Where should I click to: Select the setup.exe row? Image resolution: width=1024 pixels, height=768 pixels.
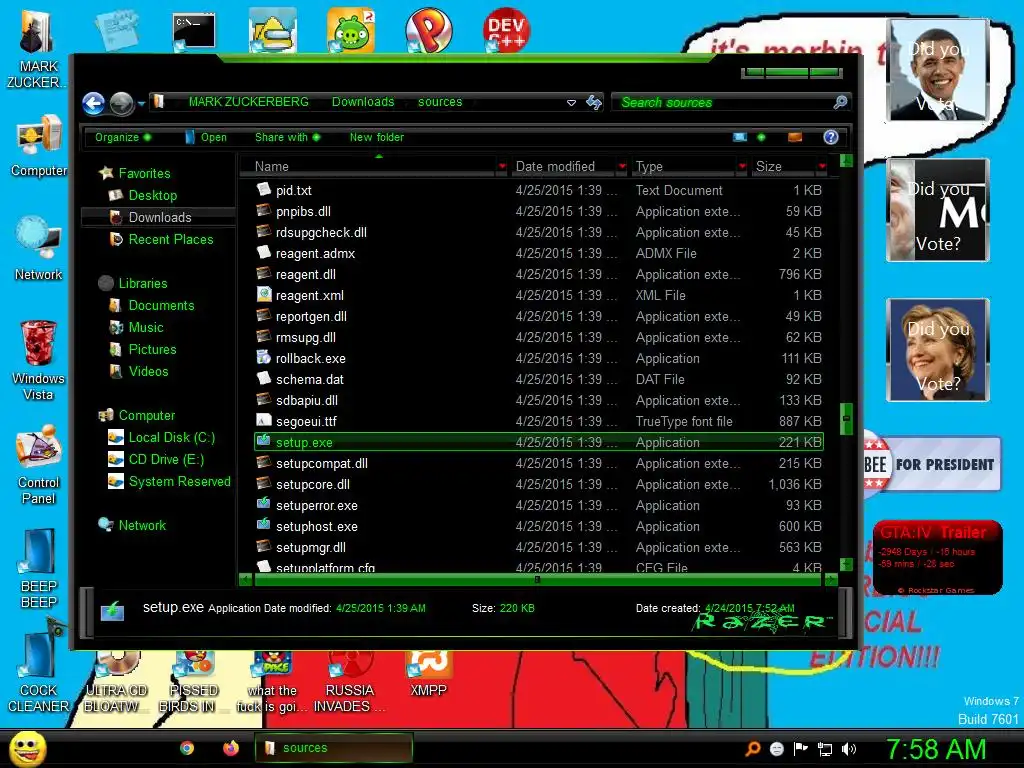[539, 442]
